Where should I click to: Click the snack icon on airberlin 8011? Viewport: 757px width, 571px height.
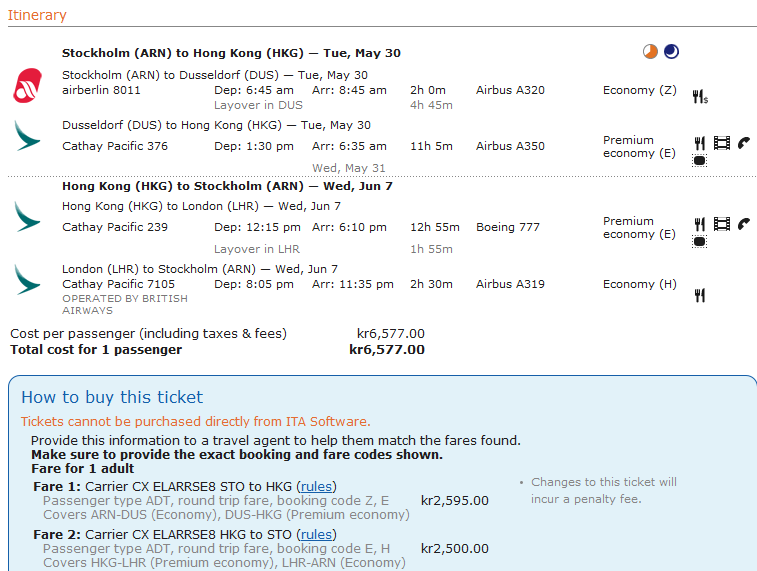[x=700, y=96]
